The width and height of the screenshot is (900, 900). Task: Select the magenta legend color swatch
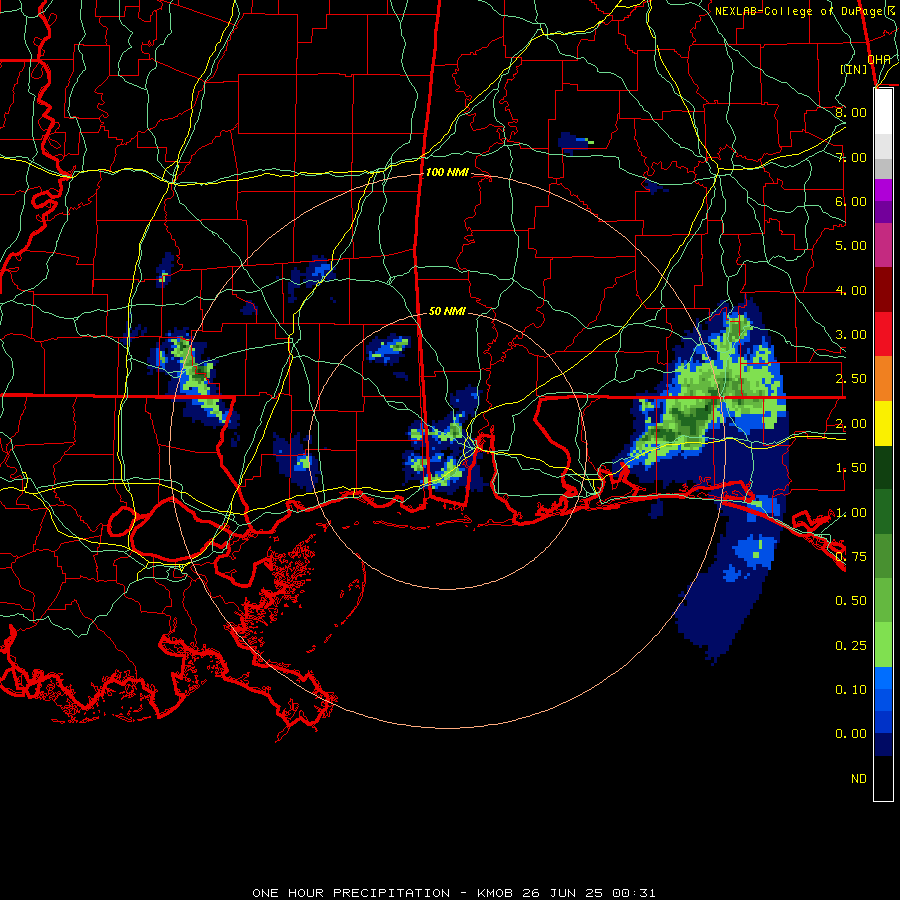coord(883,190)
